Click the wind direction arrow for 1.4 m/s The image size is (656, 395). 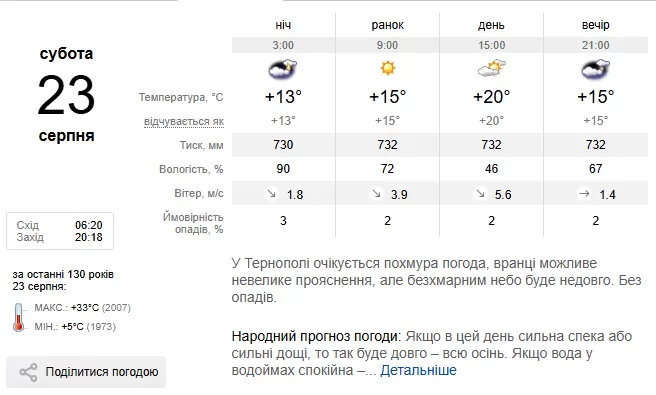coord(584,194)
